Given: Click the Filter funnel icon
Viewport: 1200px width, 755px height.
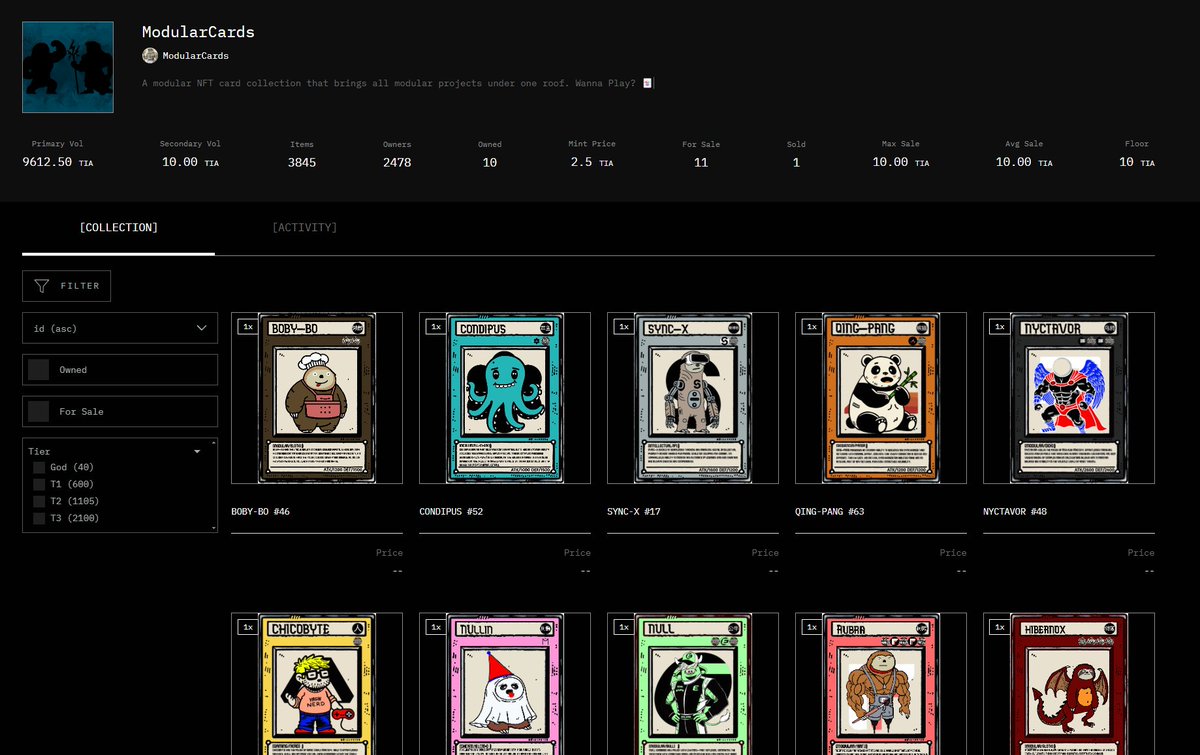Looking at the screenshot, I should point(40,285).
